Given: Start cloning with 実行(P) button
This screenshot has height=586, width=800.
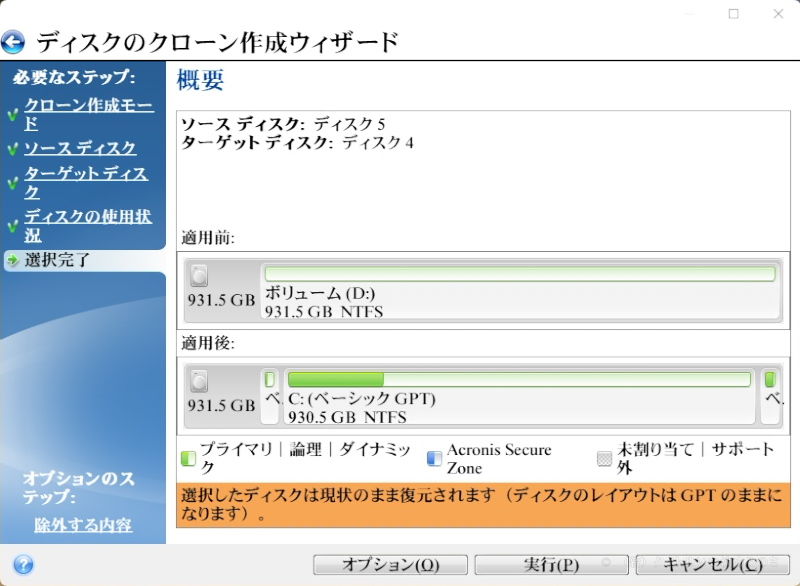Looking at the screenshot, I should [x=551, y=565].
